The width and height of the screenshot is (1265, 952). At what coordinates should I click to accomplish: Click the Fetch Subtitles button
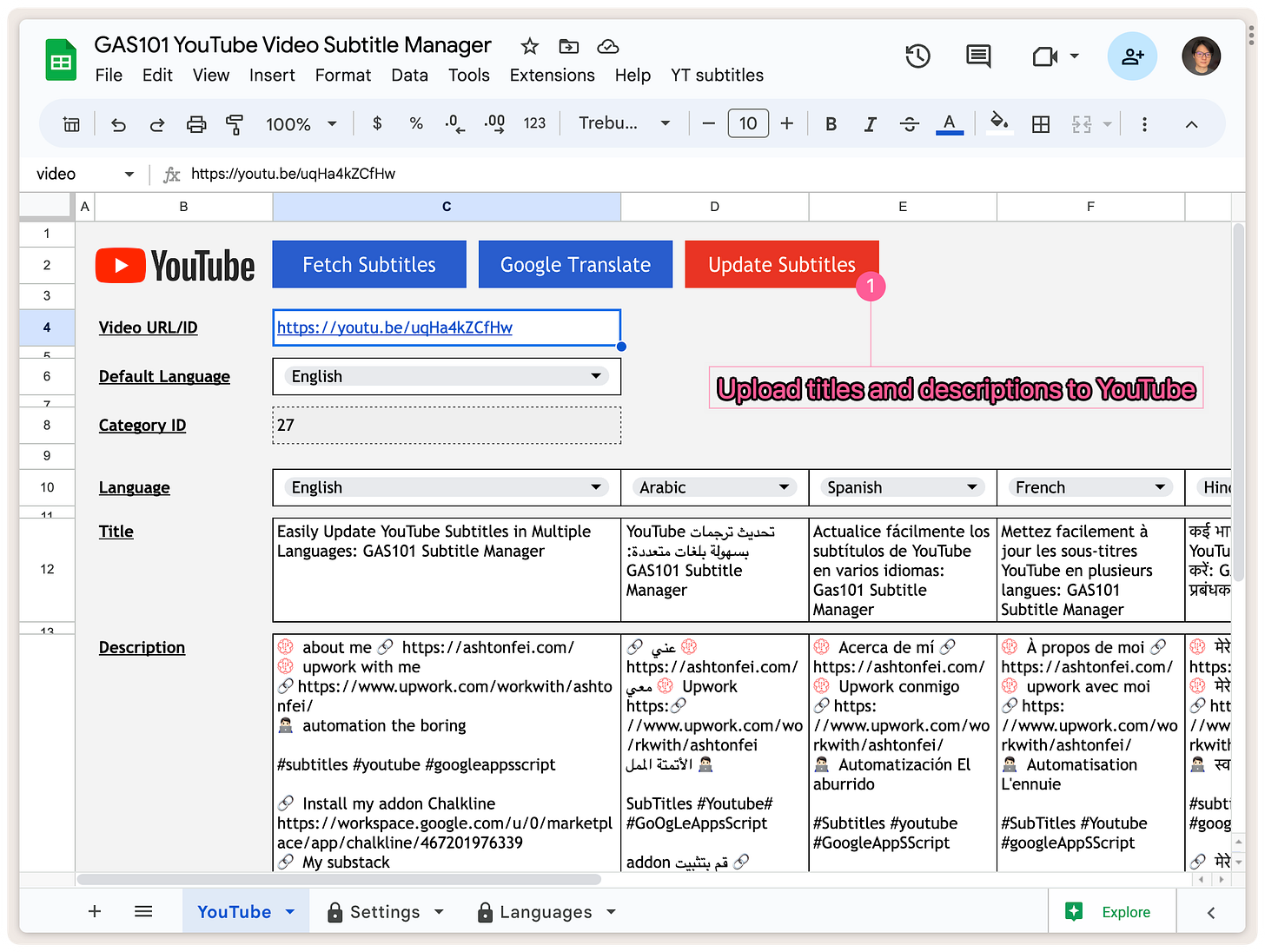(369, 265)
